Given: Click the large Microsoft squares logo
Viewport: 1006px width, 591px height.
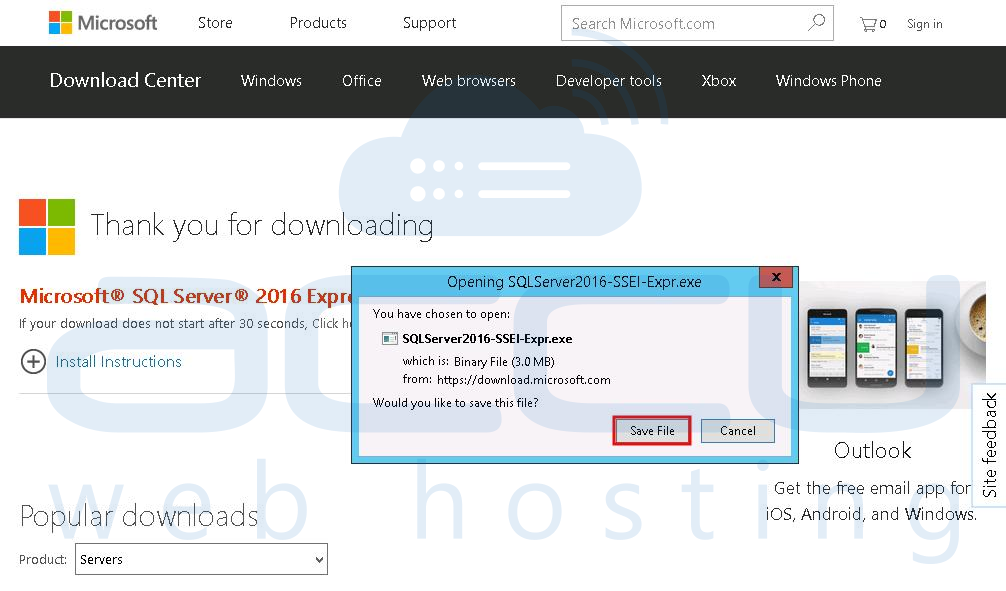Looking at the screenshot, I should (47, 227).
